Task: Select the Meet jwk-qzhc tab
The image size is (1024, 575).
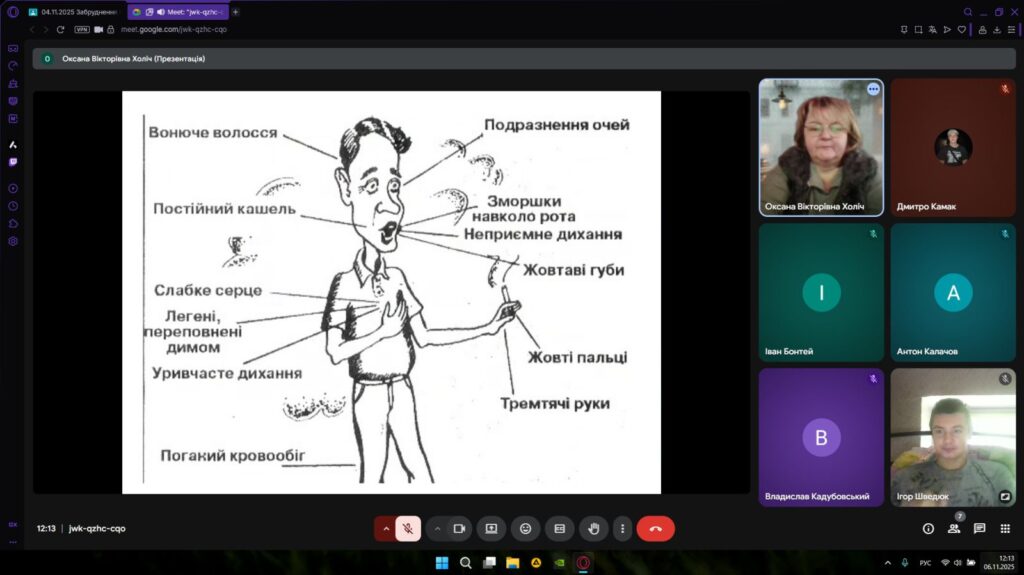Action: 178,12
